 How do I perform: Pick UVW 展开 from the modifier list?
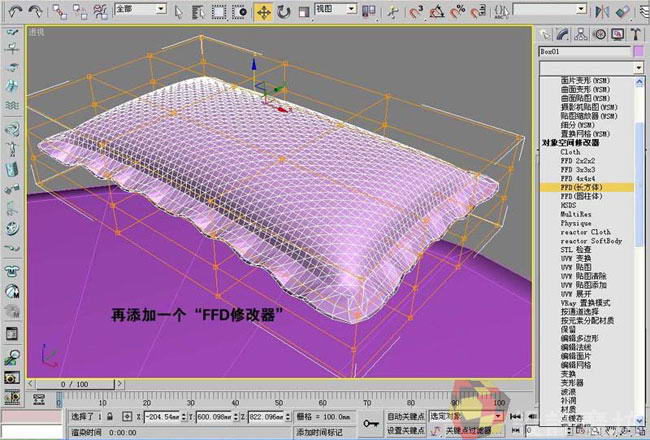click(x=576, y=294)
